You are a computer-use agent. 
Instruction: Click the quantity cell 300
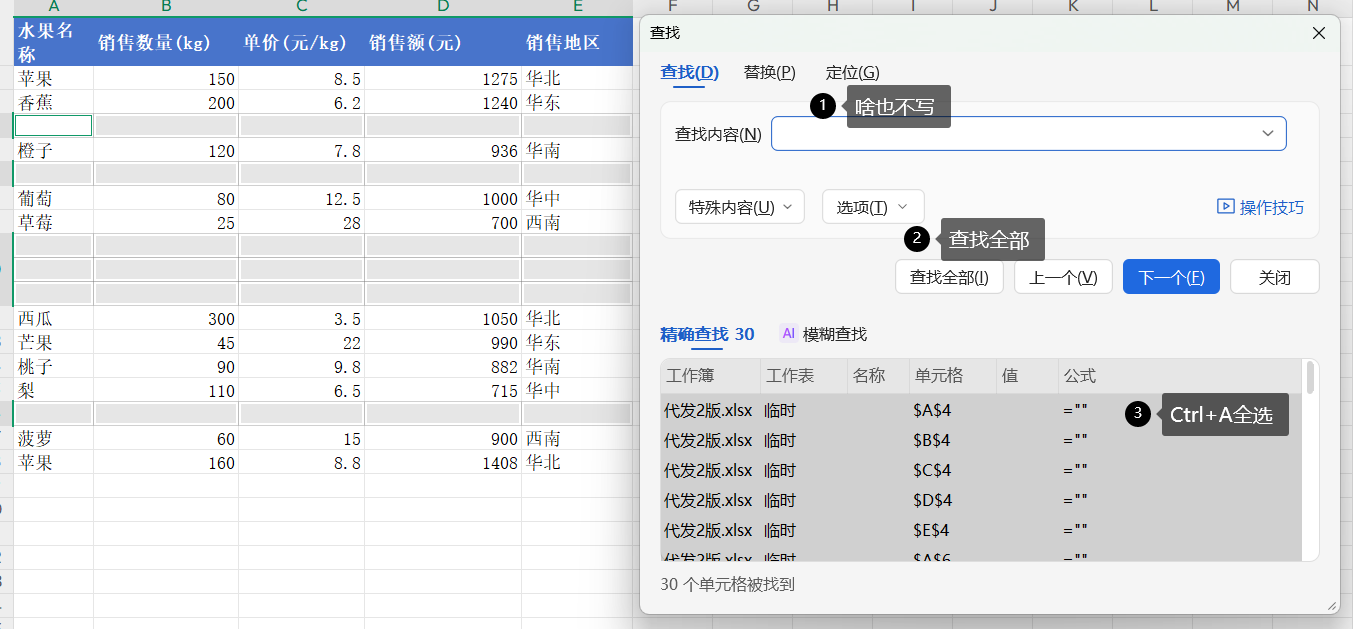(166, 318)
